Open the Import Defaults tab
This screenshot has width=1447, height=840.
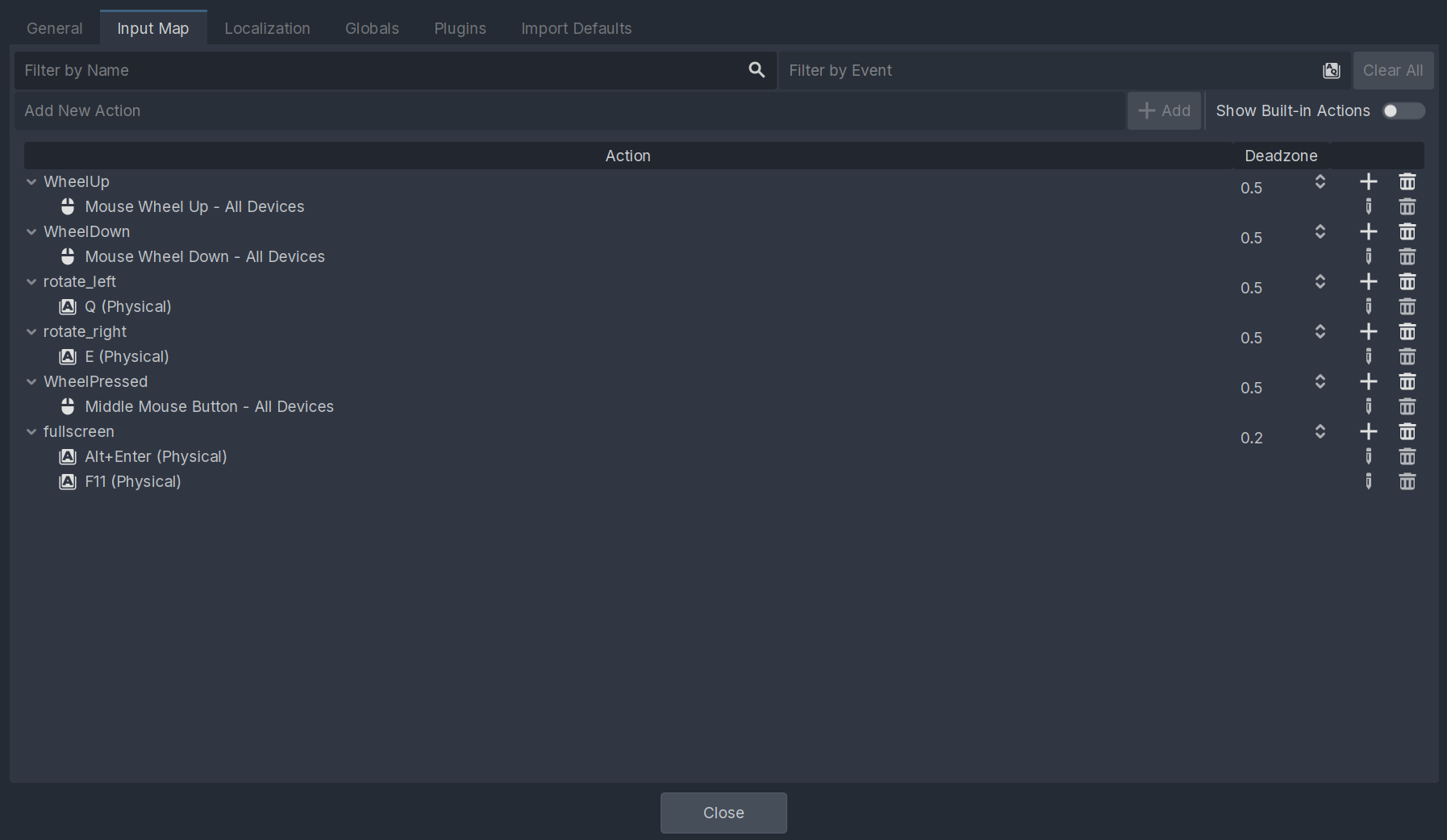[x=576, y=28]
